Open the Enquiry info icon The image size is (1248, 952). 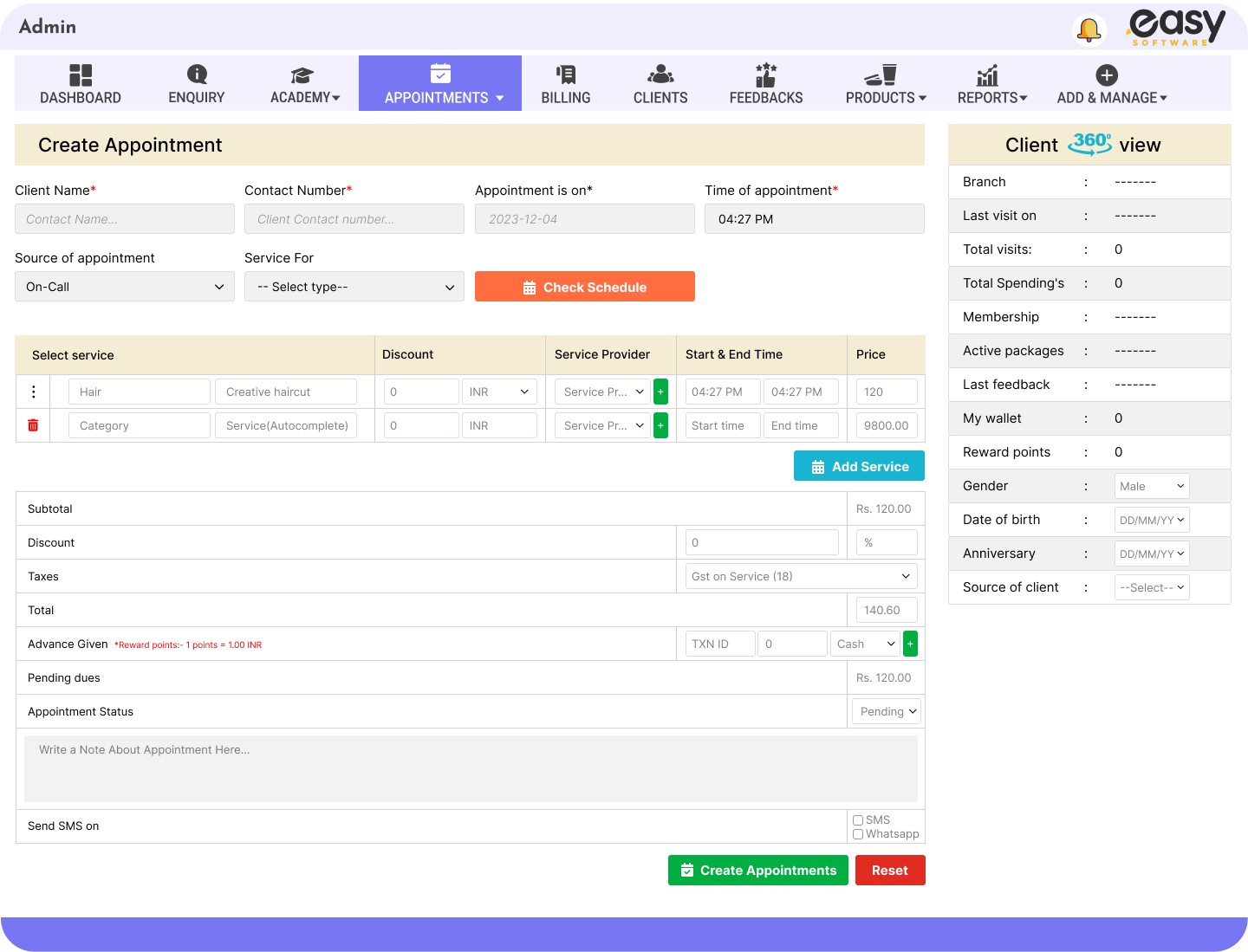[197, 75]
